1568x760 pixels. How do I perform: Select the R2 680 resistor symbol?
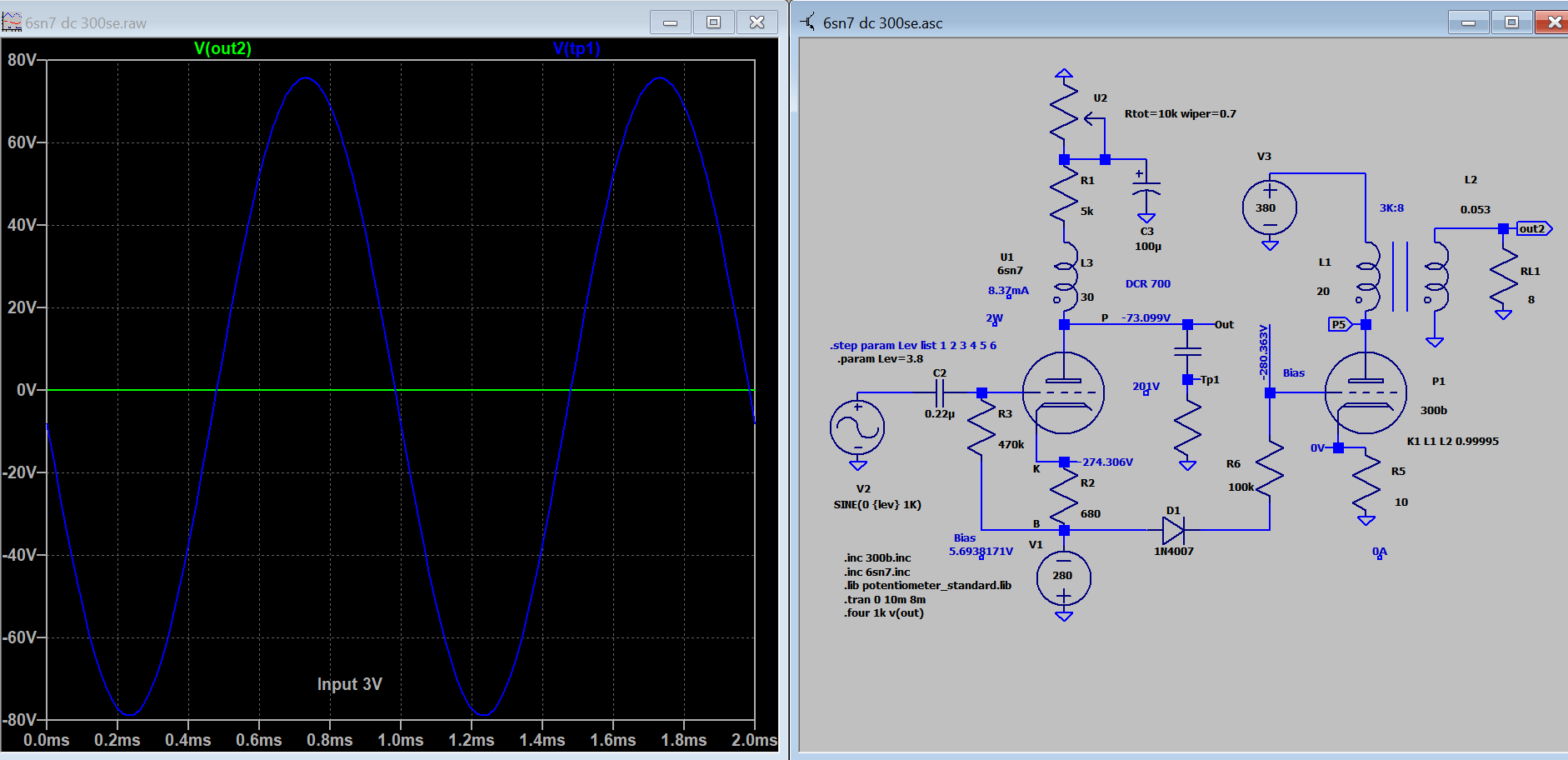pyautogui.click(x=1064, y=497)
